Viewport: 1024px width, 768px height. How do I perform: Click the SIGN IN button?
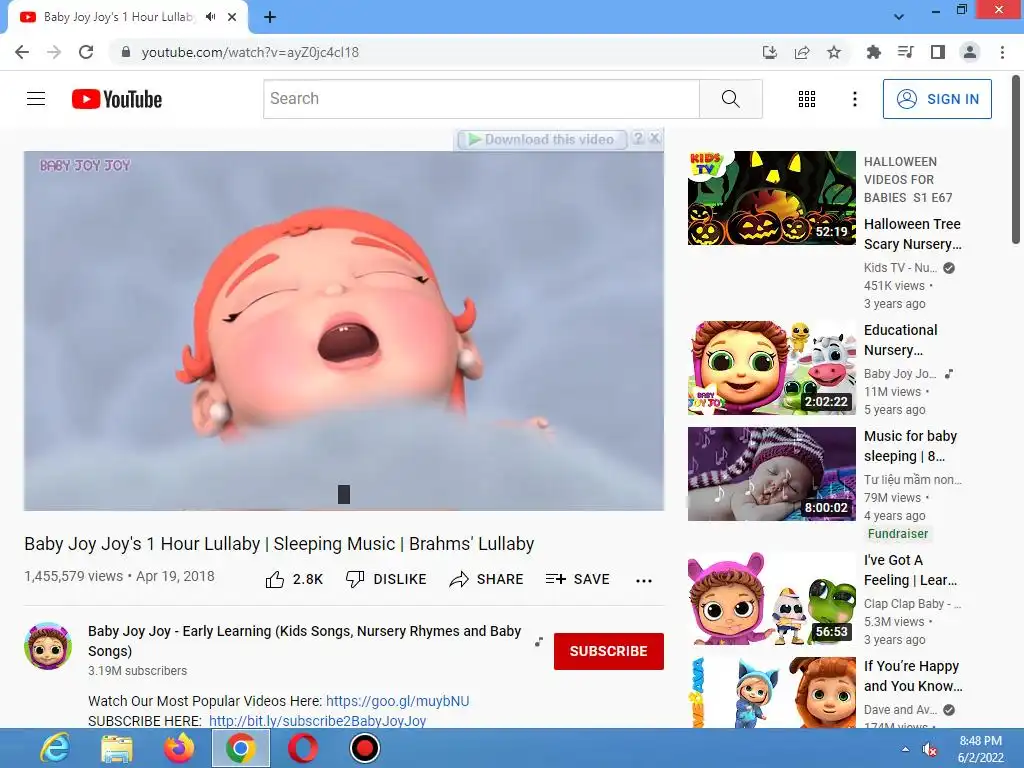tap(937, 99)
